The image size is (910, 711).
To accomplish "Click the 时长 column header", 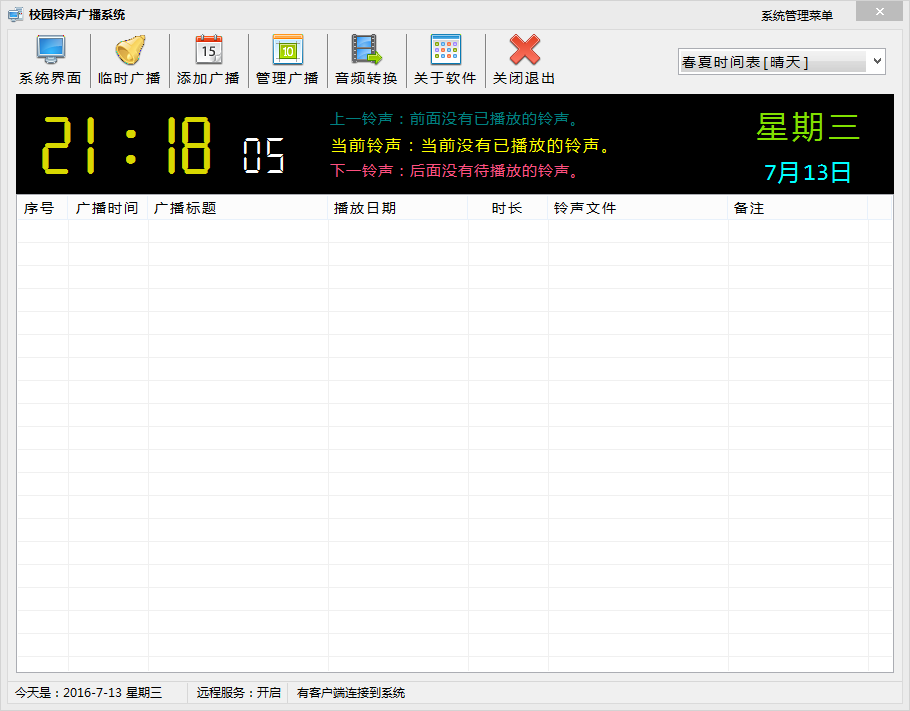I will (507, 208).
